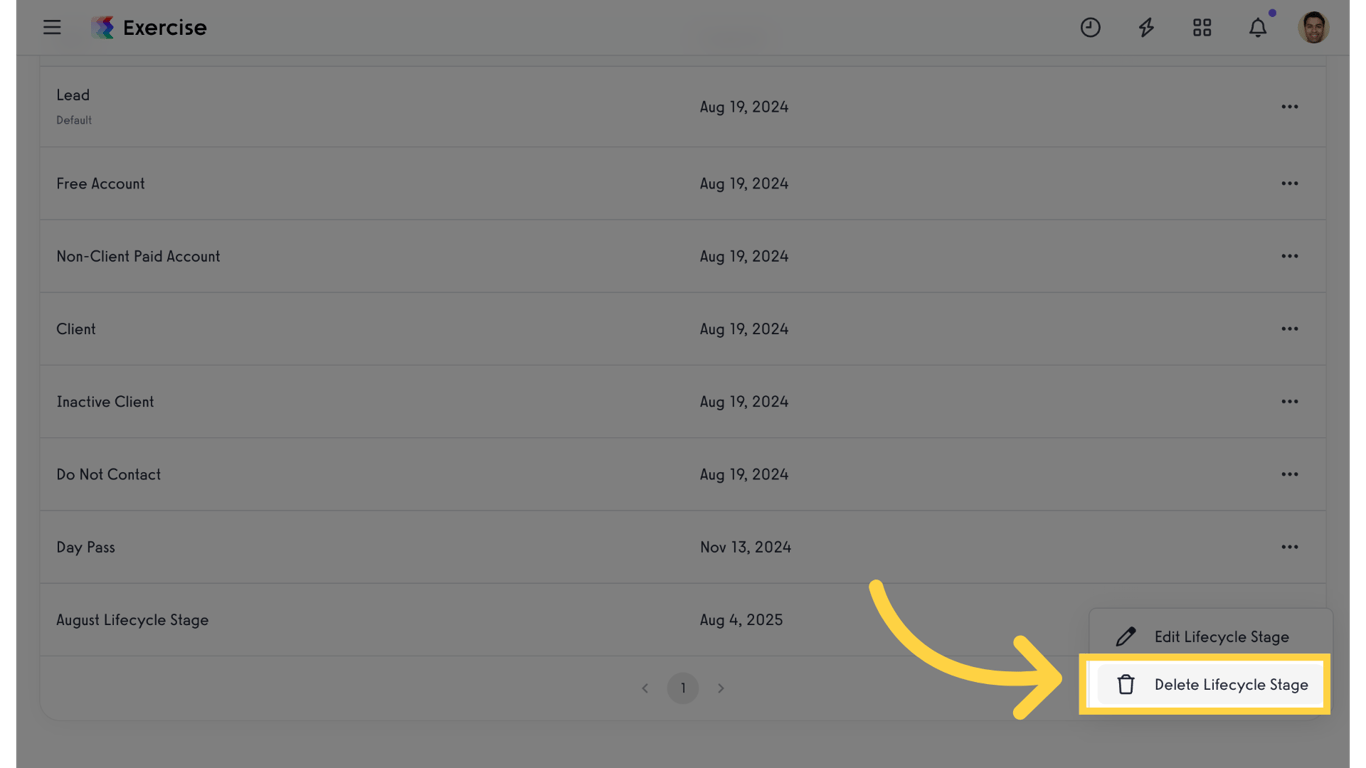1366x768 pixels.
Task: Open three-dot menu for Do Not Contact
Action: (x=1290, y=475)
